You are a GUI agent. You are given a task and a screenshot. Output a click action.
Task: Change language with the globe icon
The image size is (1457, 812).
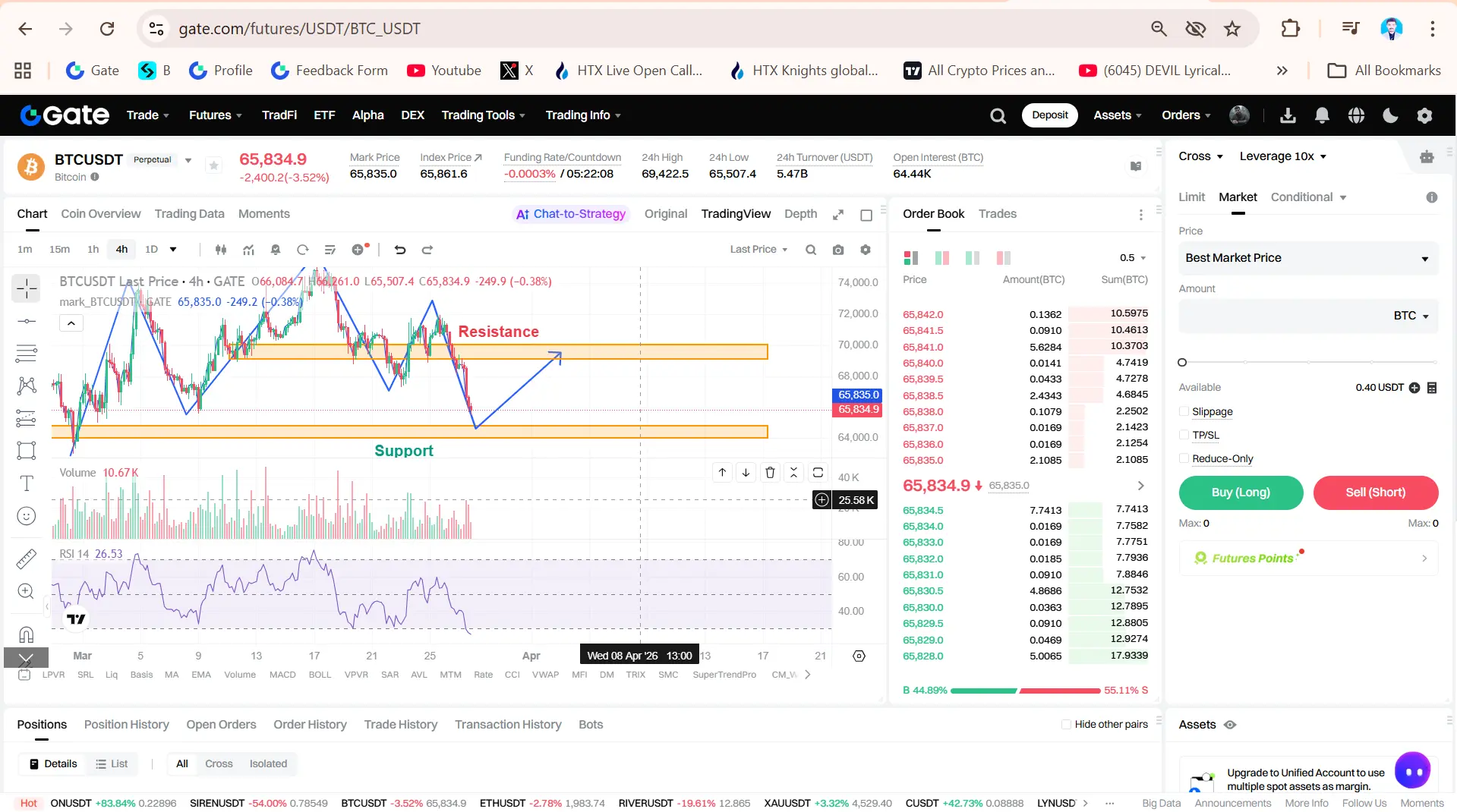click(1356, 115)
